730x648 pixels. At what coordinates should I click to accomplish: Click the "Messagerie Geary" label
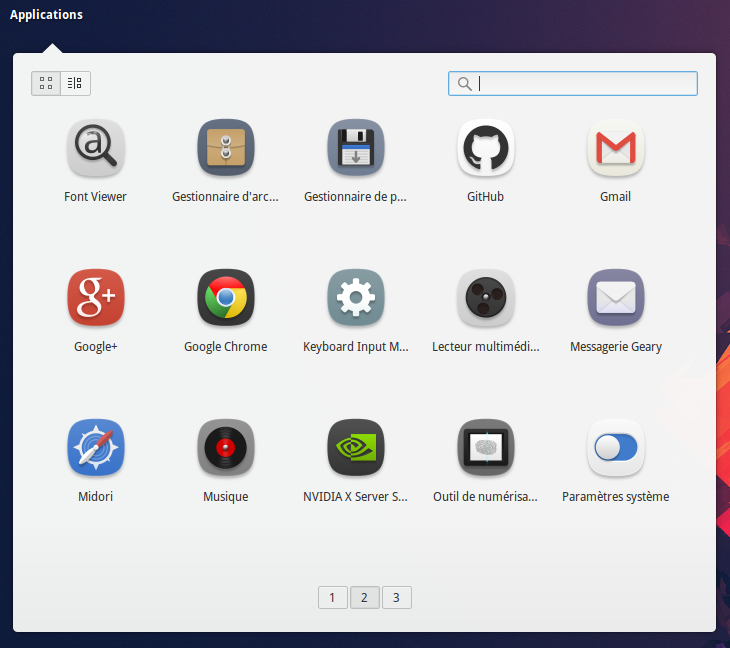(615, 347)
